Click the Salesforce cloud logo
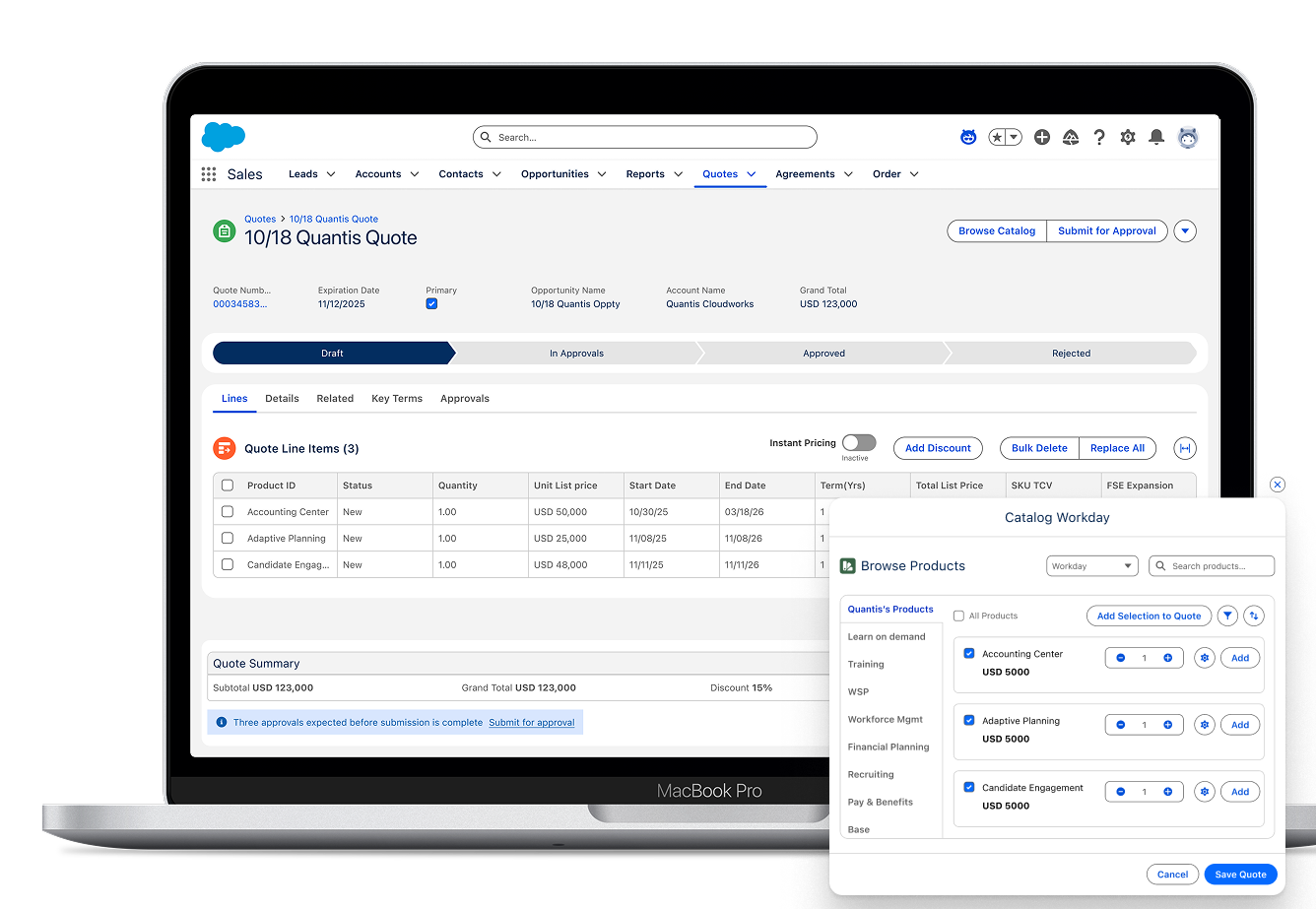 click(224, 137)
